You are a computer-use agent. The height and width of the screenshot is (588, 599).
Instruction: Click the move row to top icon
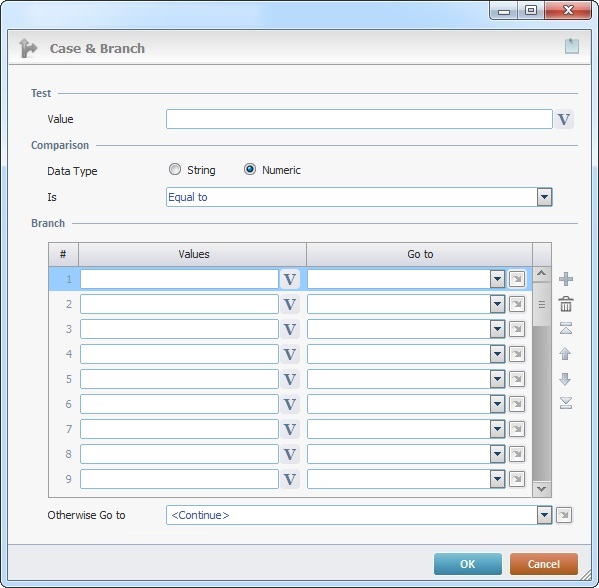pos(566,328)
